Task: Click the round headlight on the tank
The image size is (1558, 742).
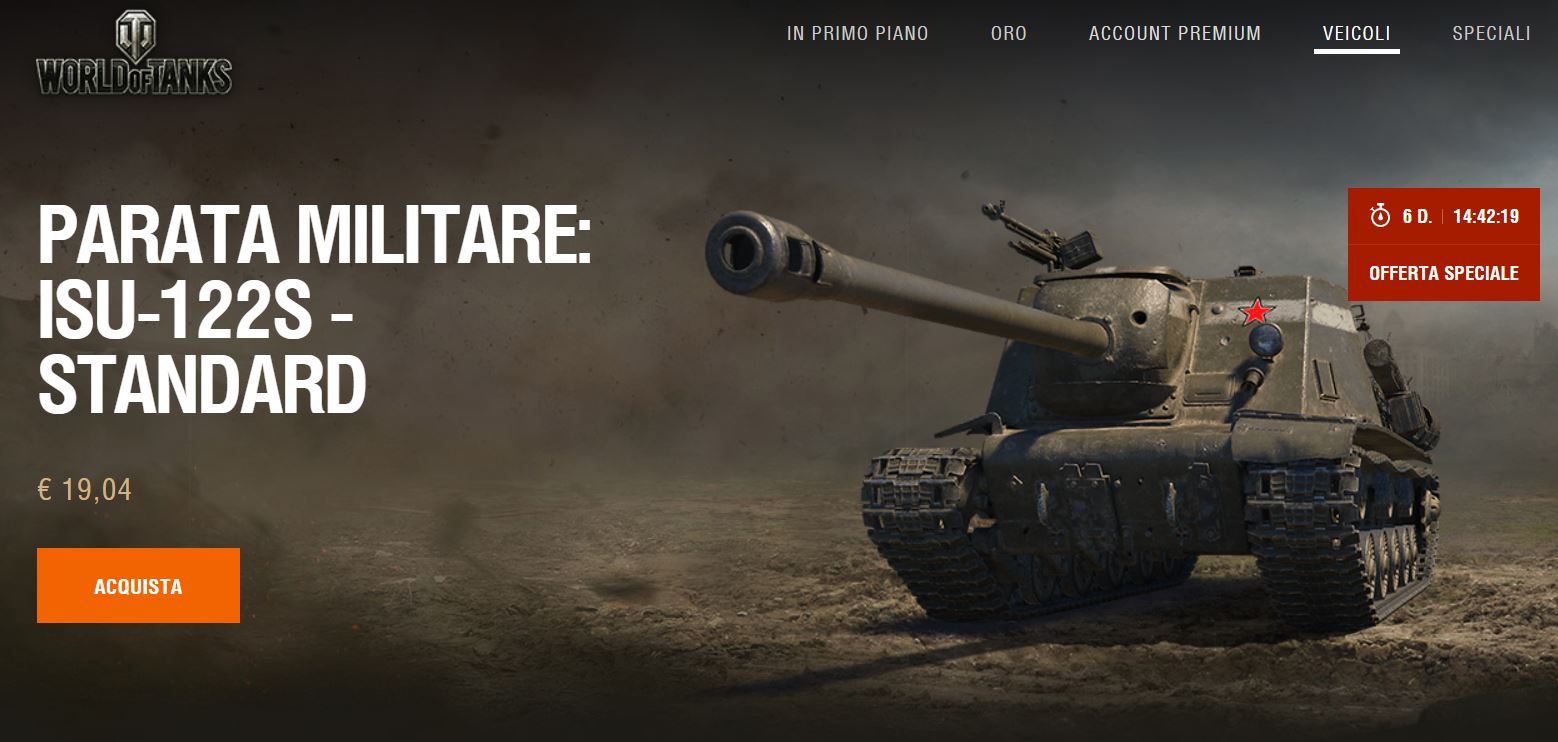Action: (x=1265, y=341)
